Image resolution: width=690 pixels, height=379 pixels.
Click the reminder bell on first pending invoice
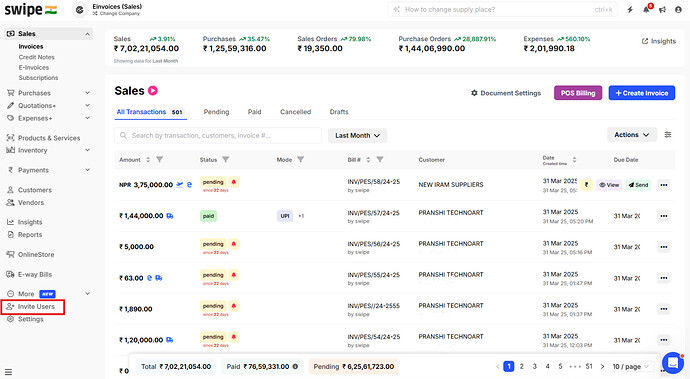(x=234, y=182)
